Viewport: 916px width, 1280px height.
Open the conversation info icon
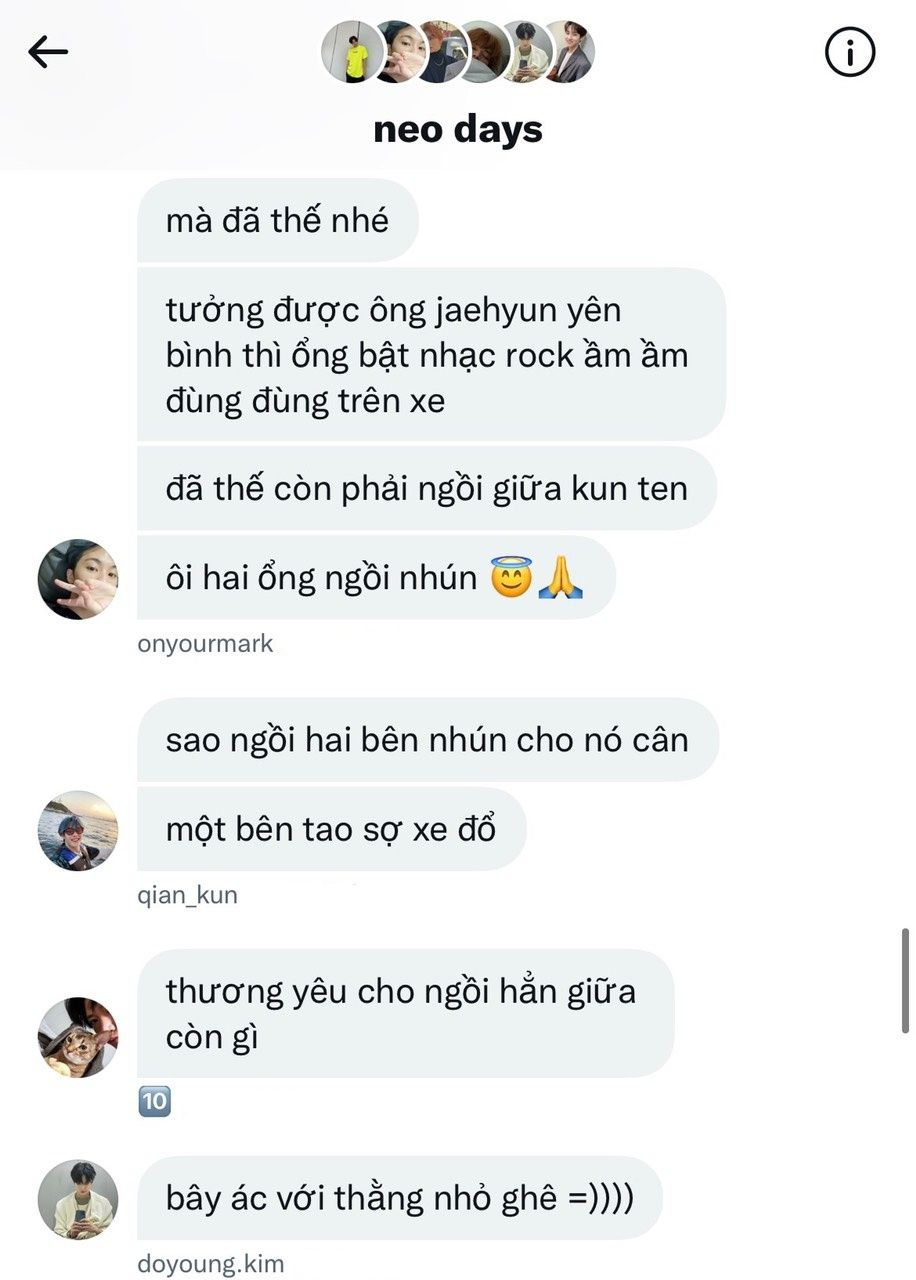pyautogui.click(x=850, y=52)
